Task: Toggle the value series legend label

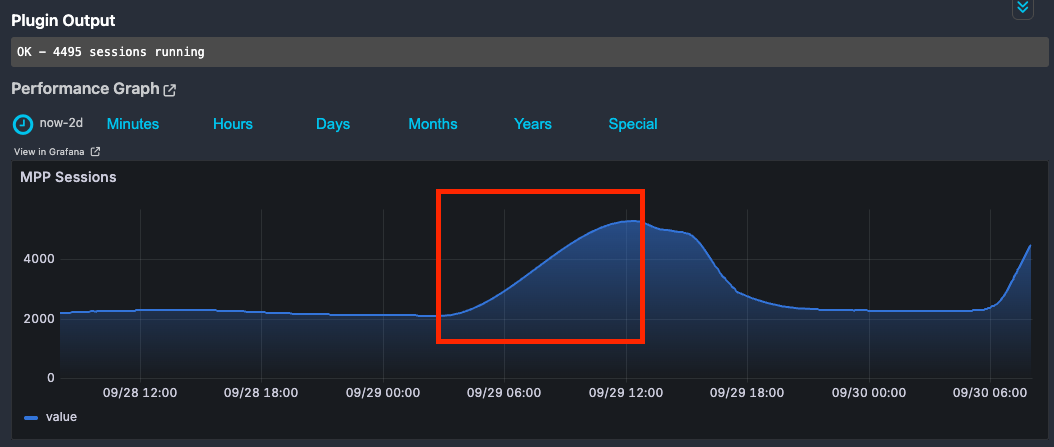Action: [x=61, y=417]
